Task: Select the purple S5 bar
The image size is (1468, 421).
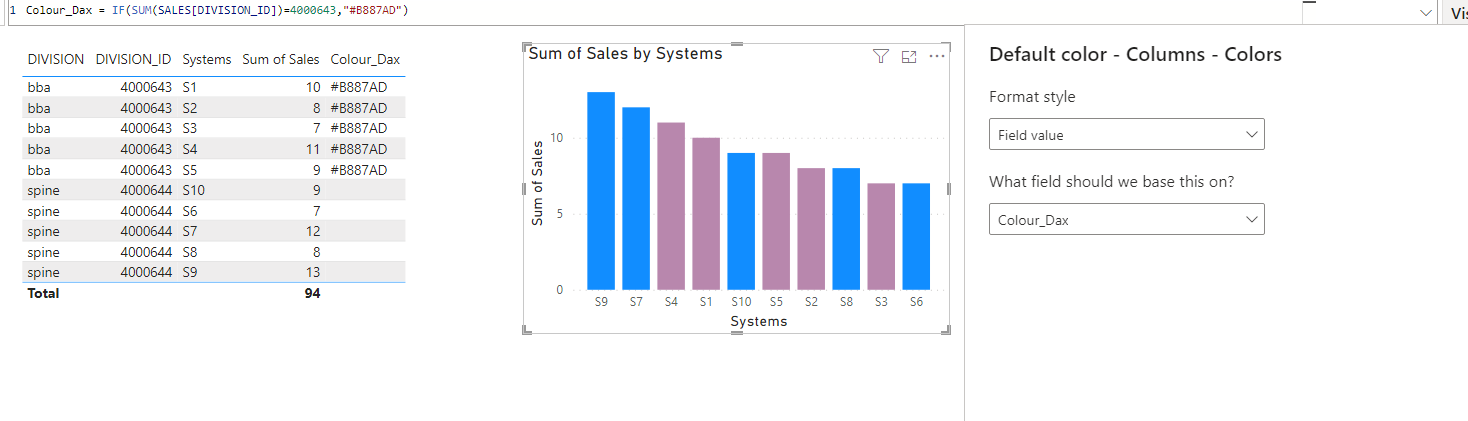Action: (x=776, y=222)
